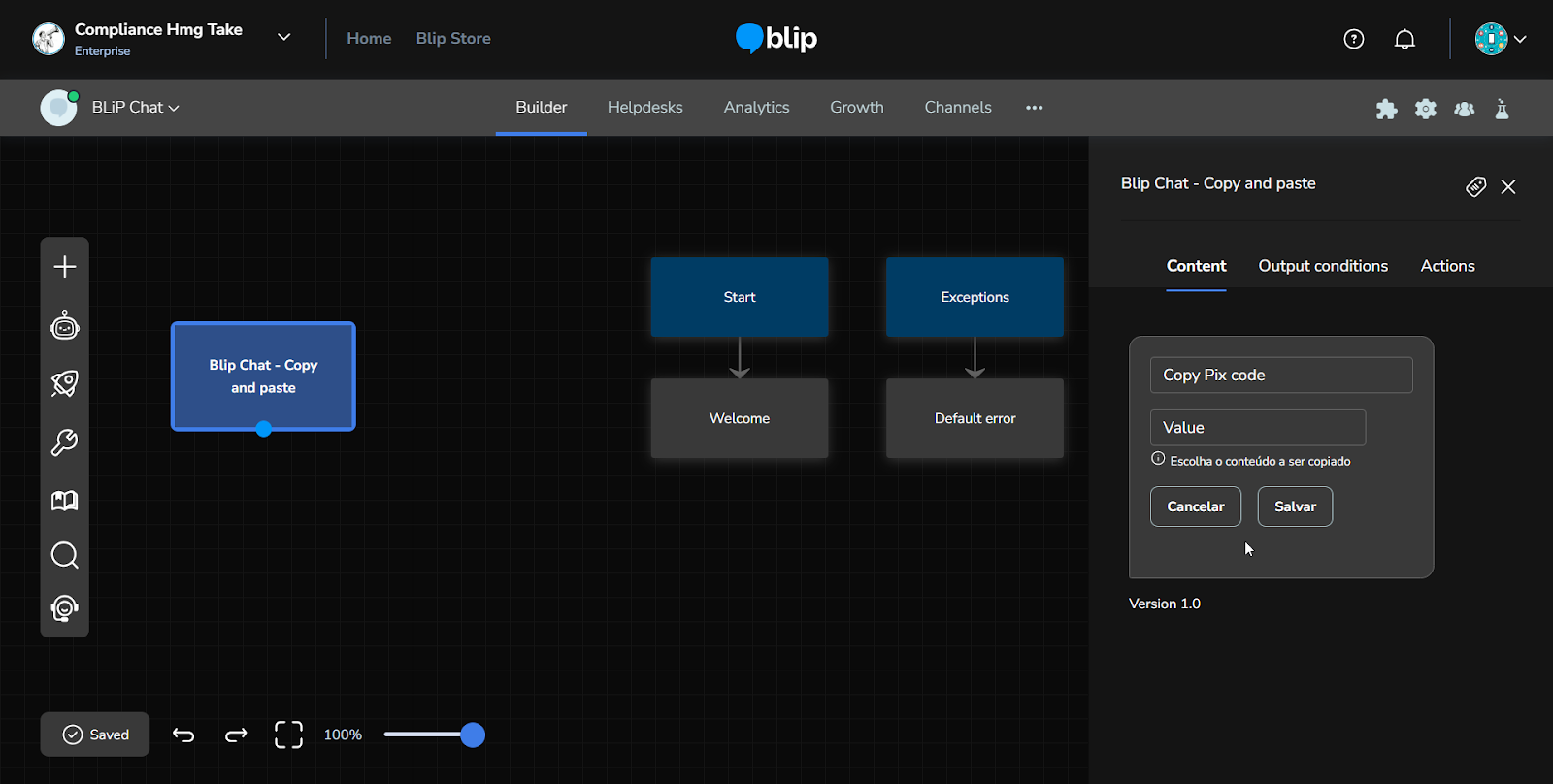Fit flow to screen icon
Viewport: 1553px width, 784px height.
click(x=288, y=735)
